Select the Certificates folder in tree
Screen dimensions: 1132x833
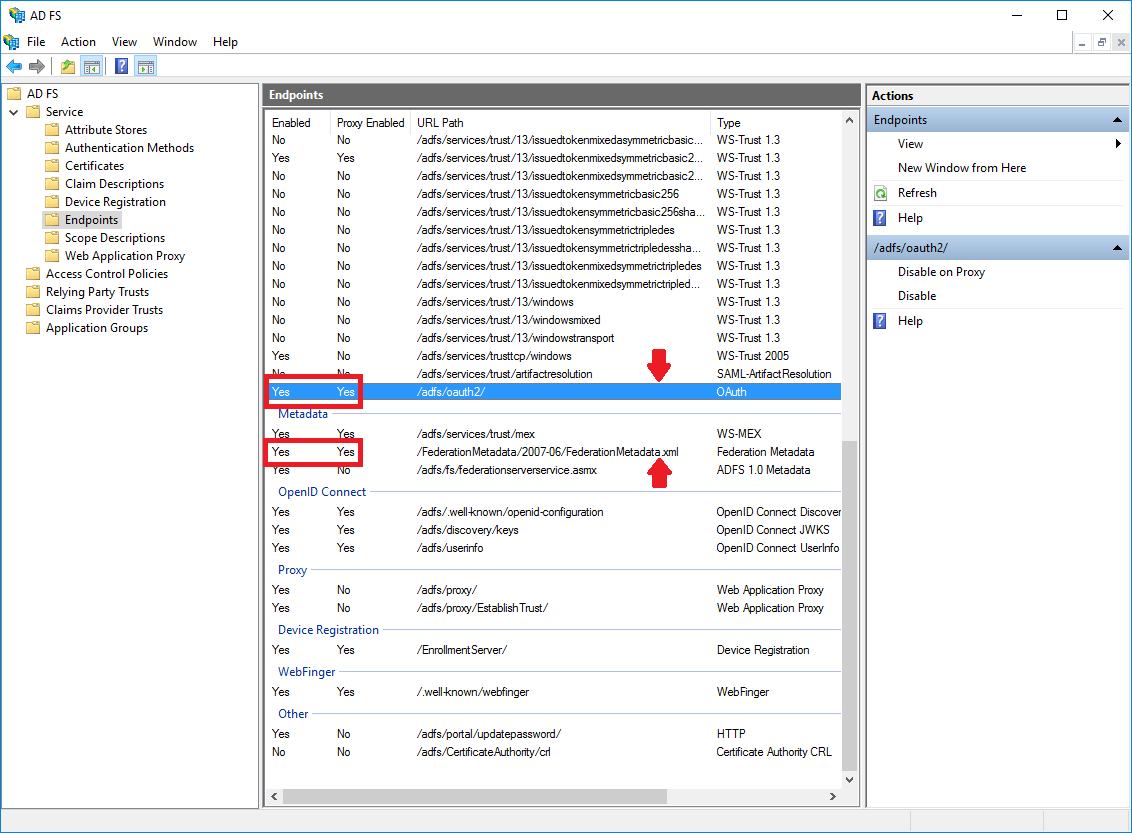coord(94,166)
